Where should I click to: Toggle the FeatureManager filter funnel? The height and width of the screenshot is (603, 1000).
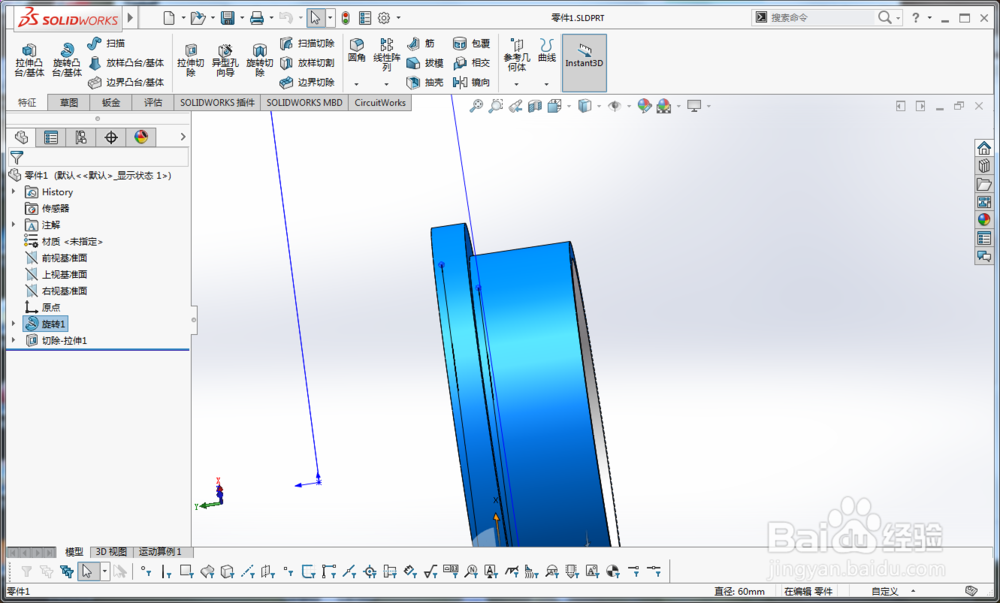coord(17,157)
